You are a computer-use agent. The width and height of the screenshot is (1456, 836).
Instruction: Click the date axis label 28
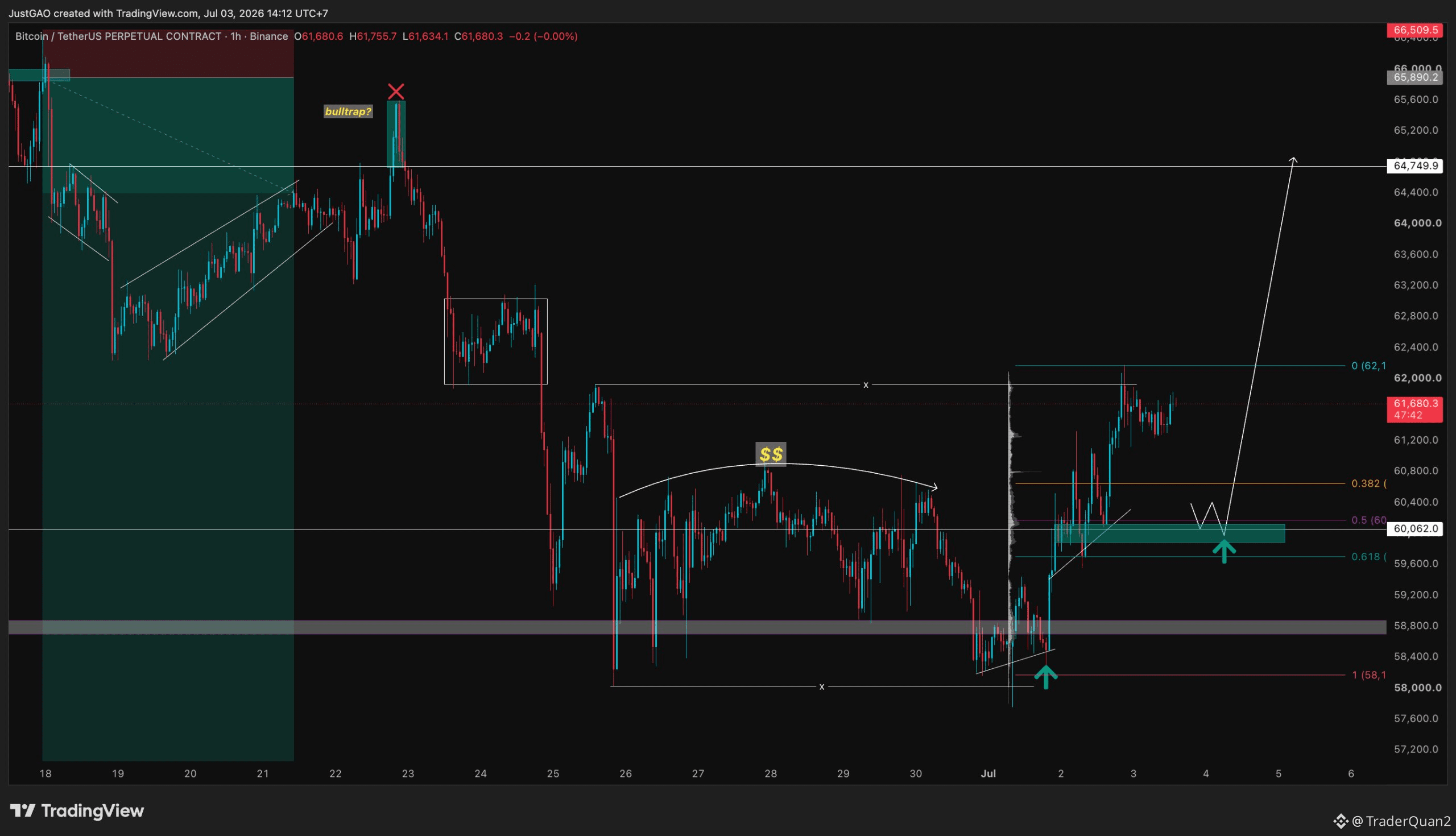(771, 774)
